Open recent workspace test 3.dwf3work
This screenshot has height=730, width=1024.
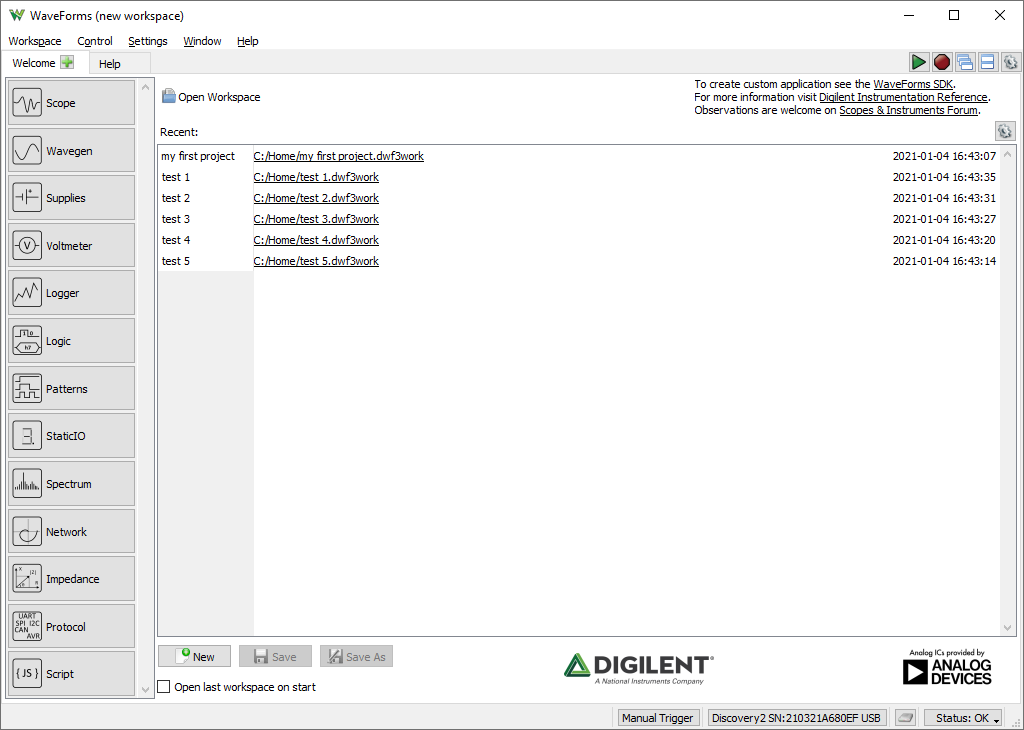[x=316, y=219]
